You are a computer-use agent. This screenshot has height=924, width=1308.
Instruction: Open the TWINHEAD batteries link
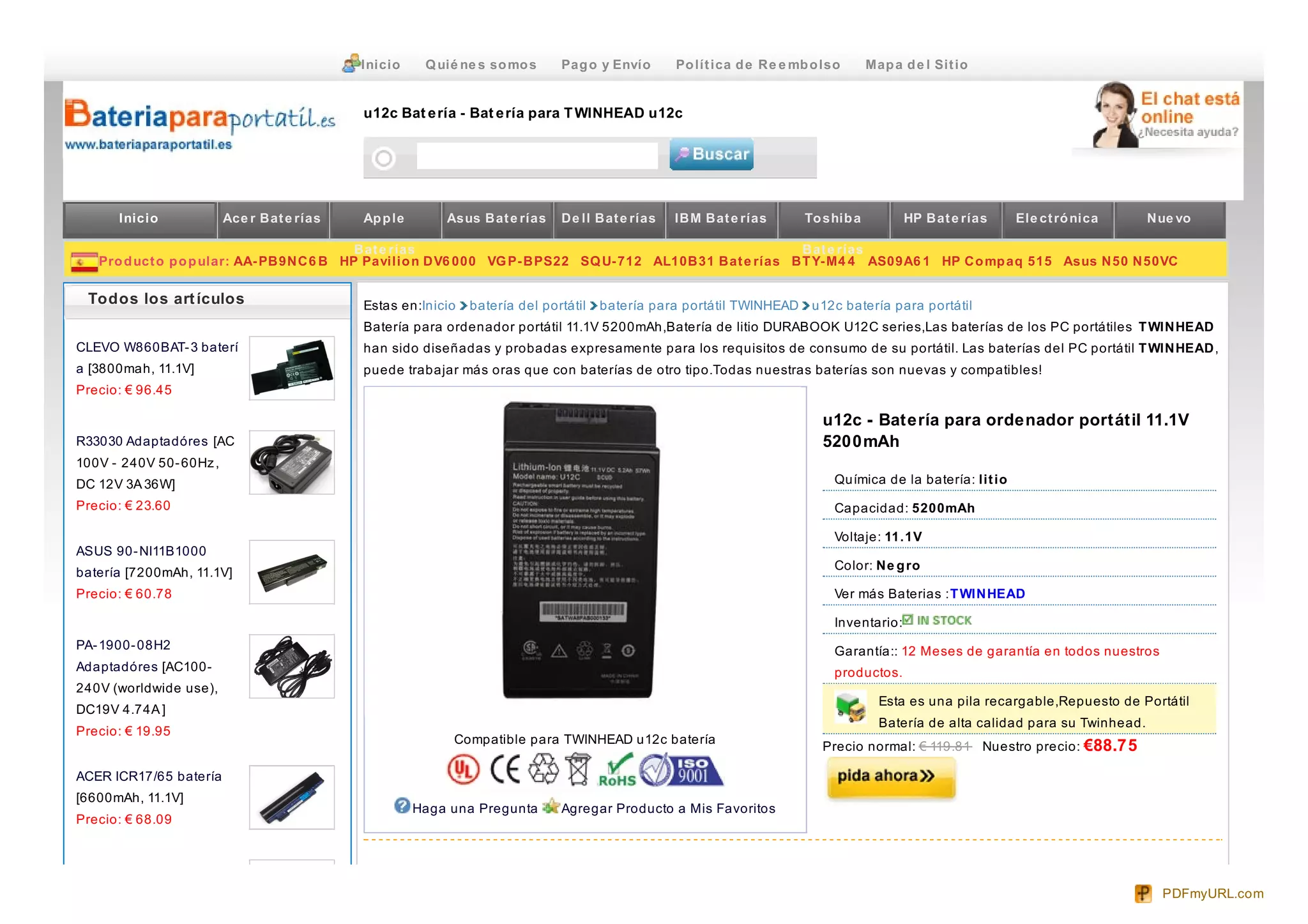[987, 594]
